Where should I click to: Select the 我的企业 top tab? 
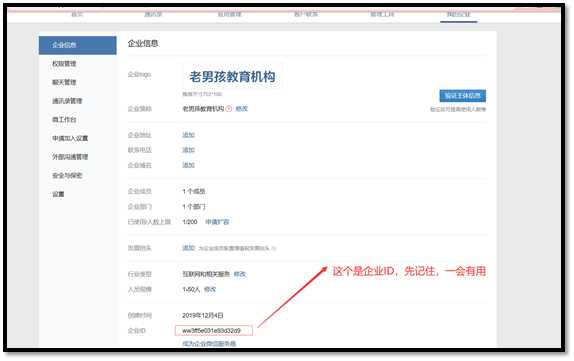coord(458,14)
